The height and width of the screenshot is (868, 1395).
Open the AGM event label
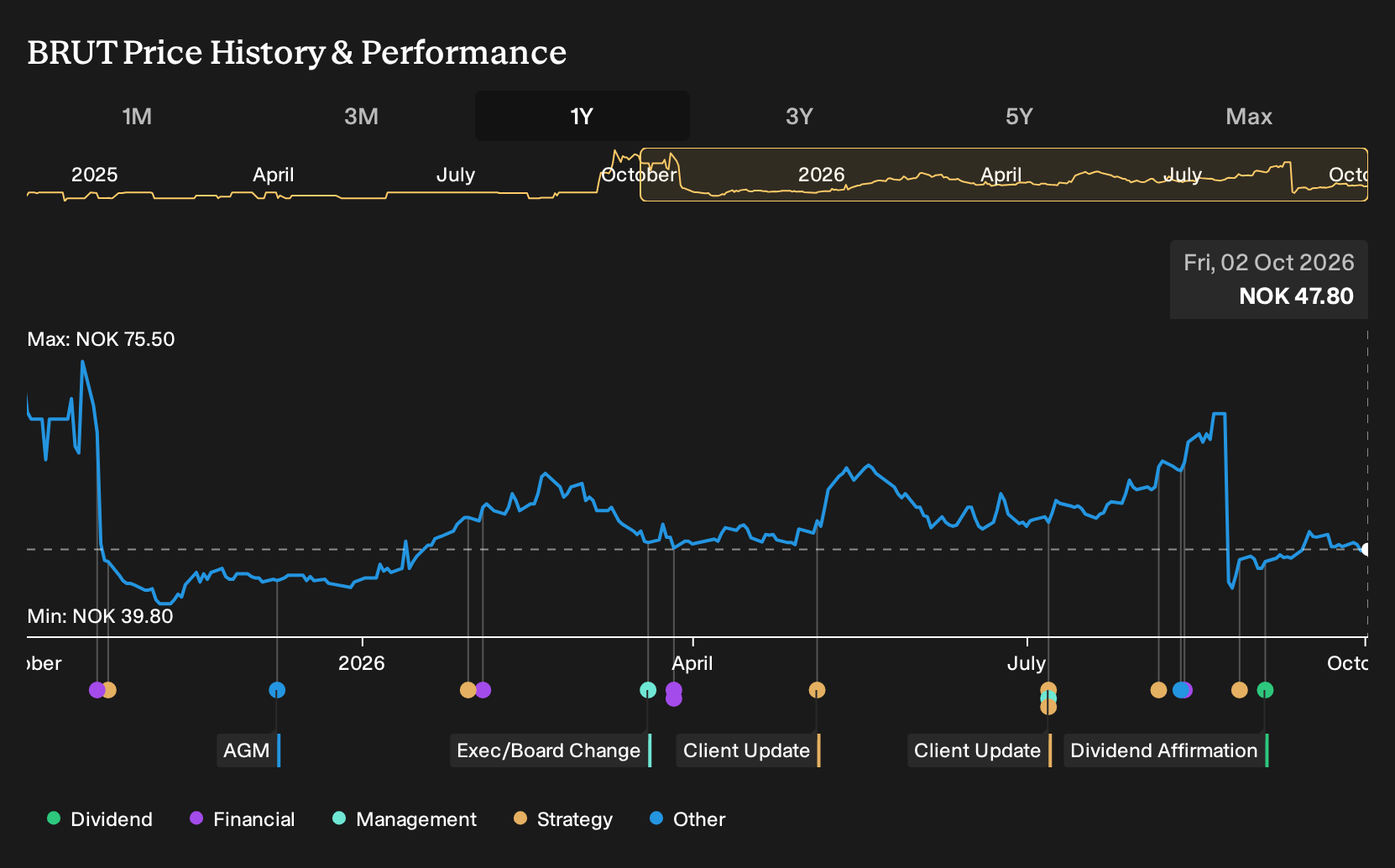coord(248,750)
